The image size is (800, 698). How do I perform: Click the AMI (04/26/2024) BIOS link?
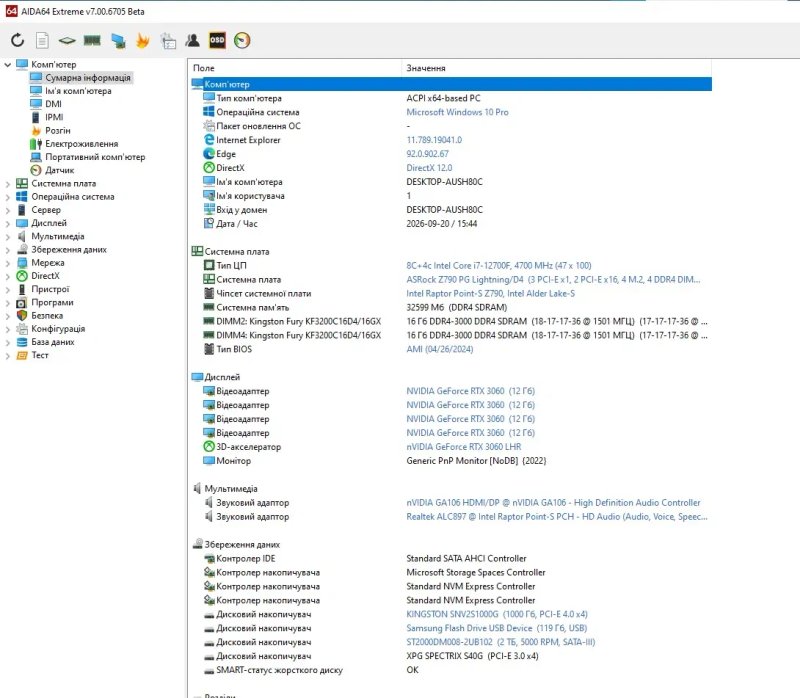coord(440,350)
